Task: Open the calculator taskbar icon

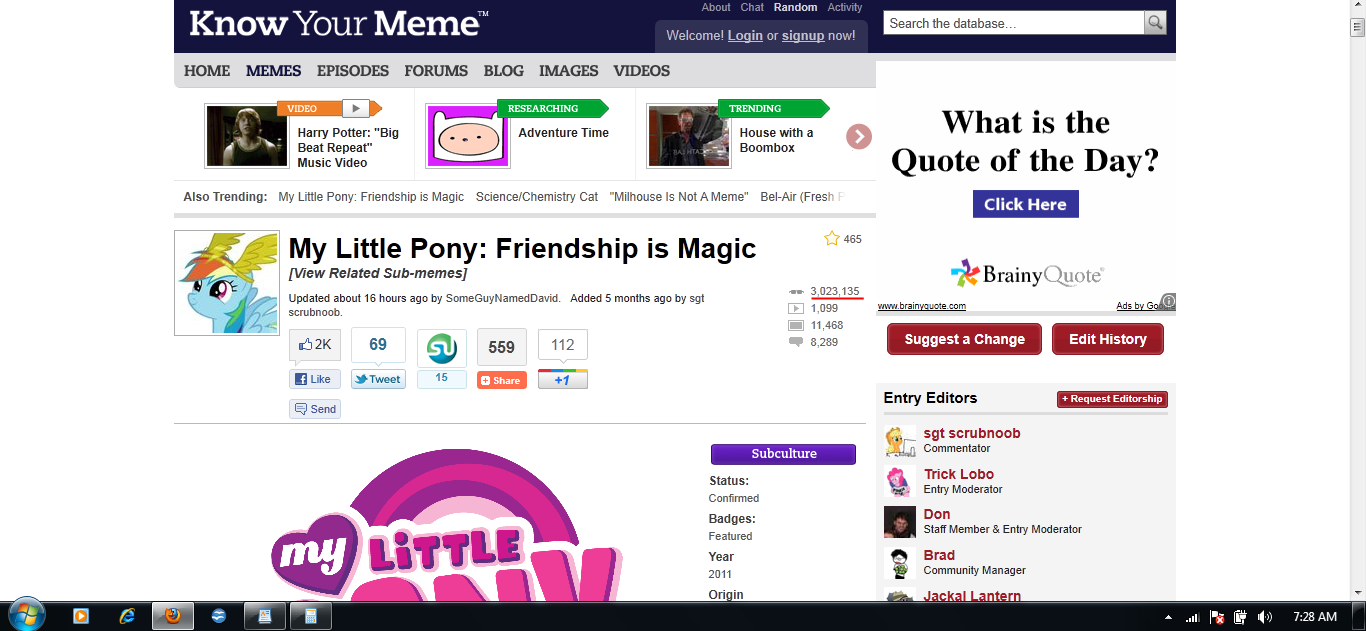Action: (311, 616)
